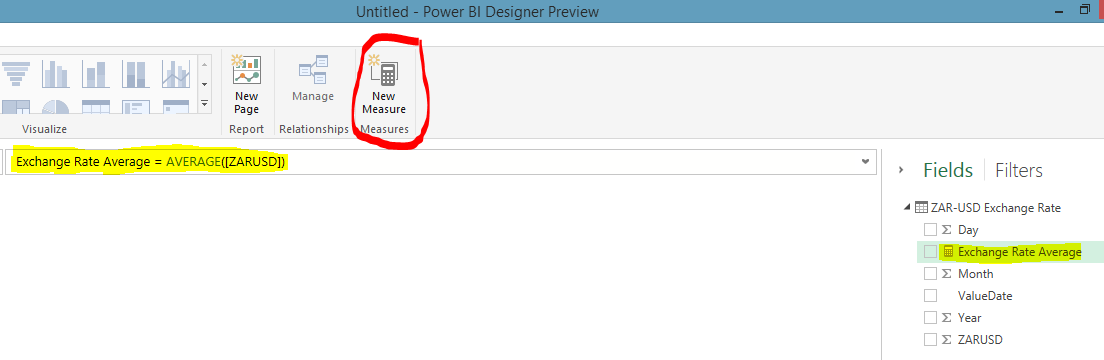Select the Day field label
Image resolution: width=1104 pixels, height=360 pixels.
(x=968, y=230)
